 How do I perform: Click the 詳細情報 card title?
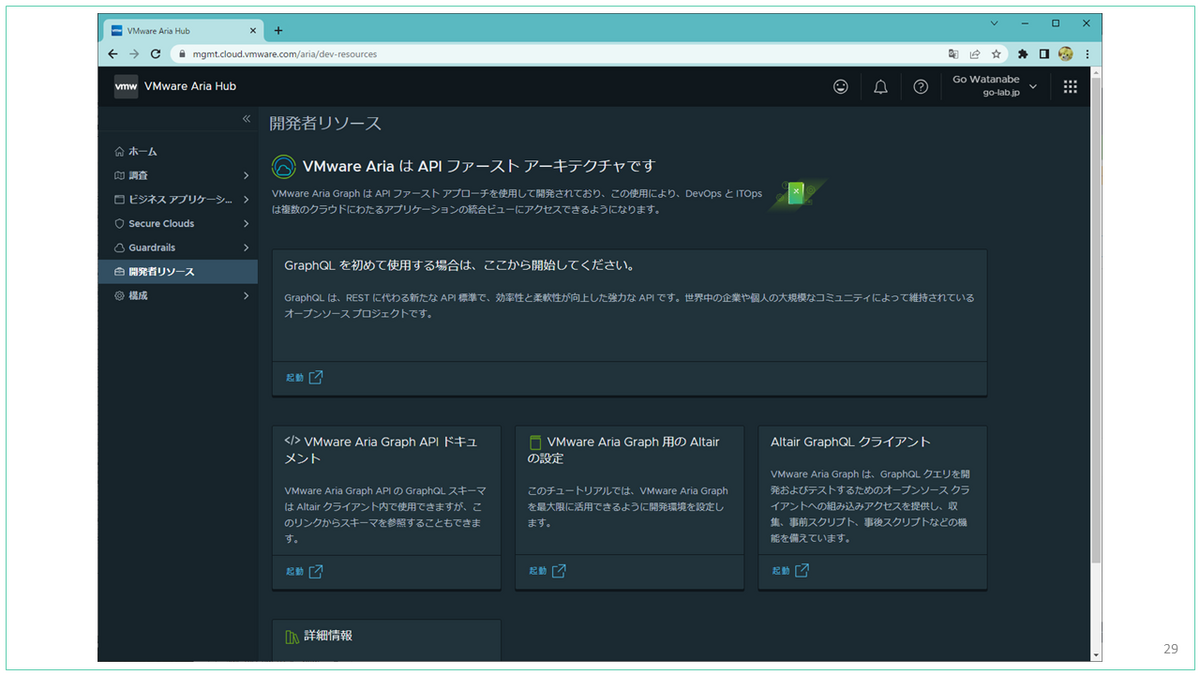click(x=328, y=636)
